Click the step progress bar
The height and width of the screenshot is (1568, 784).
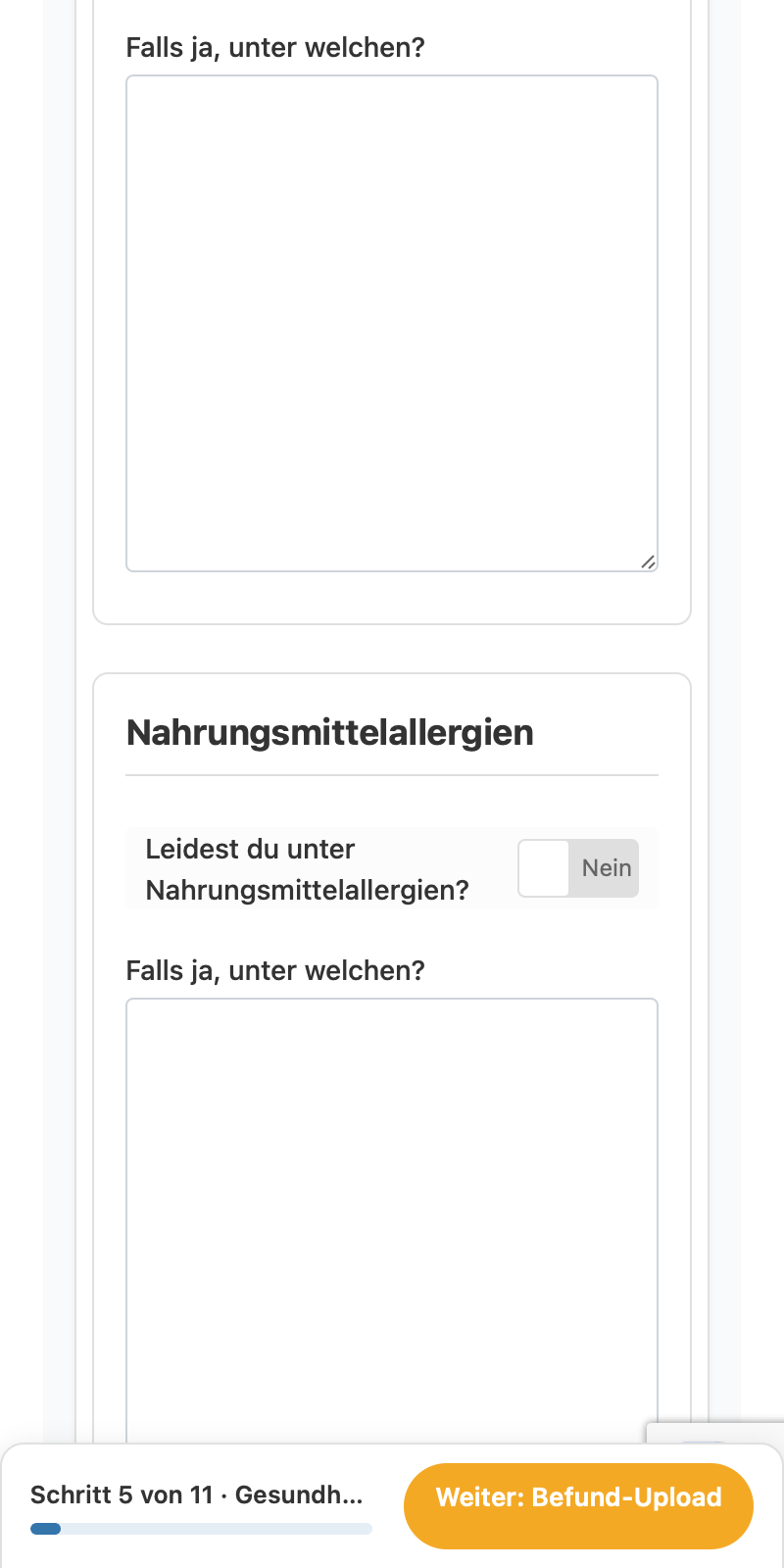click(x=201, y=1529)
